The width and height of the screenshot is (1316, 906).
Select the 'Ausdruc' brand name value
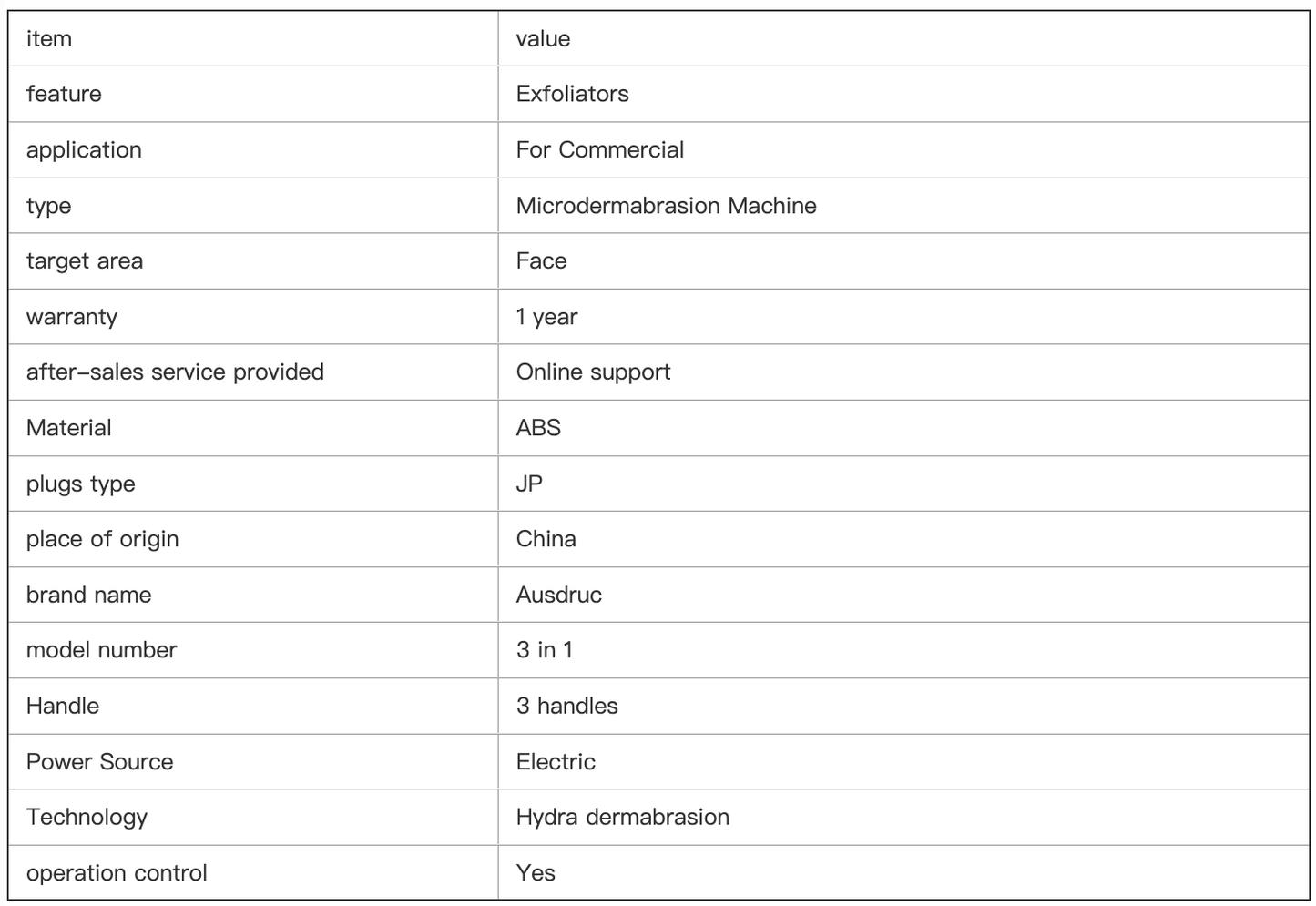(x=558, y=595)
